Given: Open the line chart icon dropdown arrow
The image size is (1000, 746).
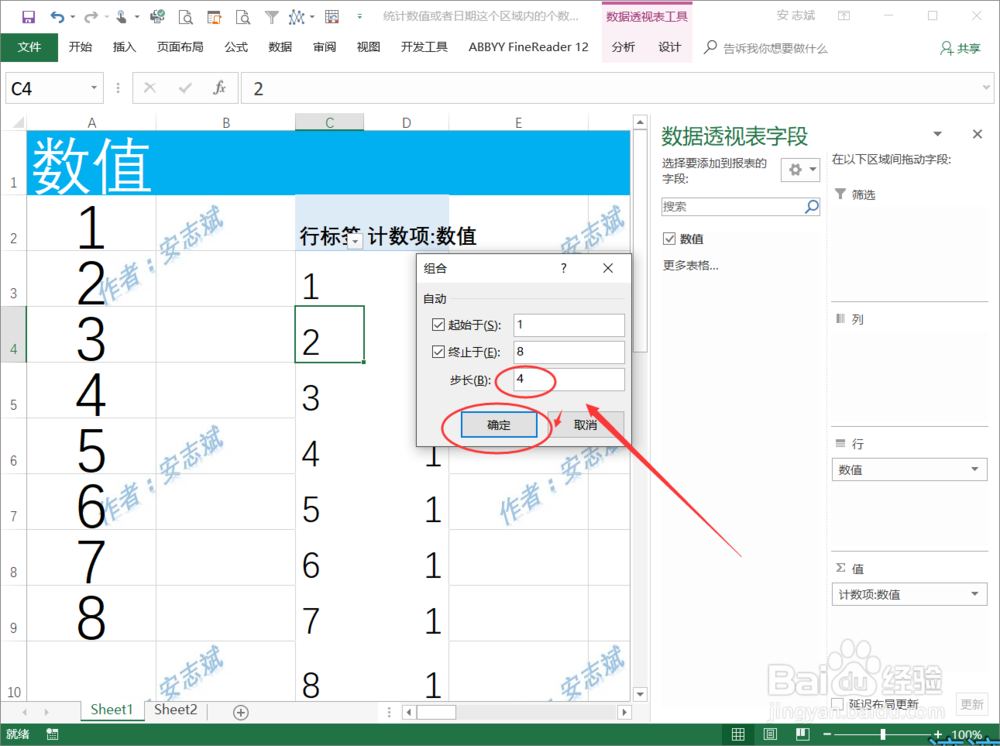Looking at the screenshot, I should (311, 17).
